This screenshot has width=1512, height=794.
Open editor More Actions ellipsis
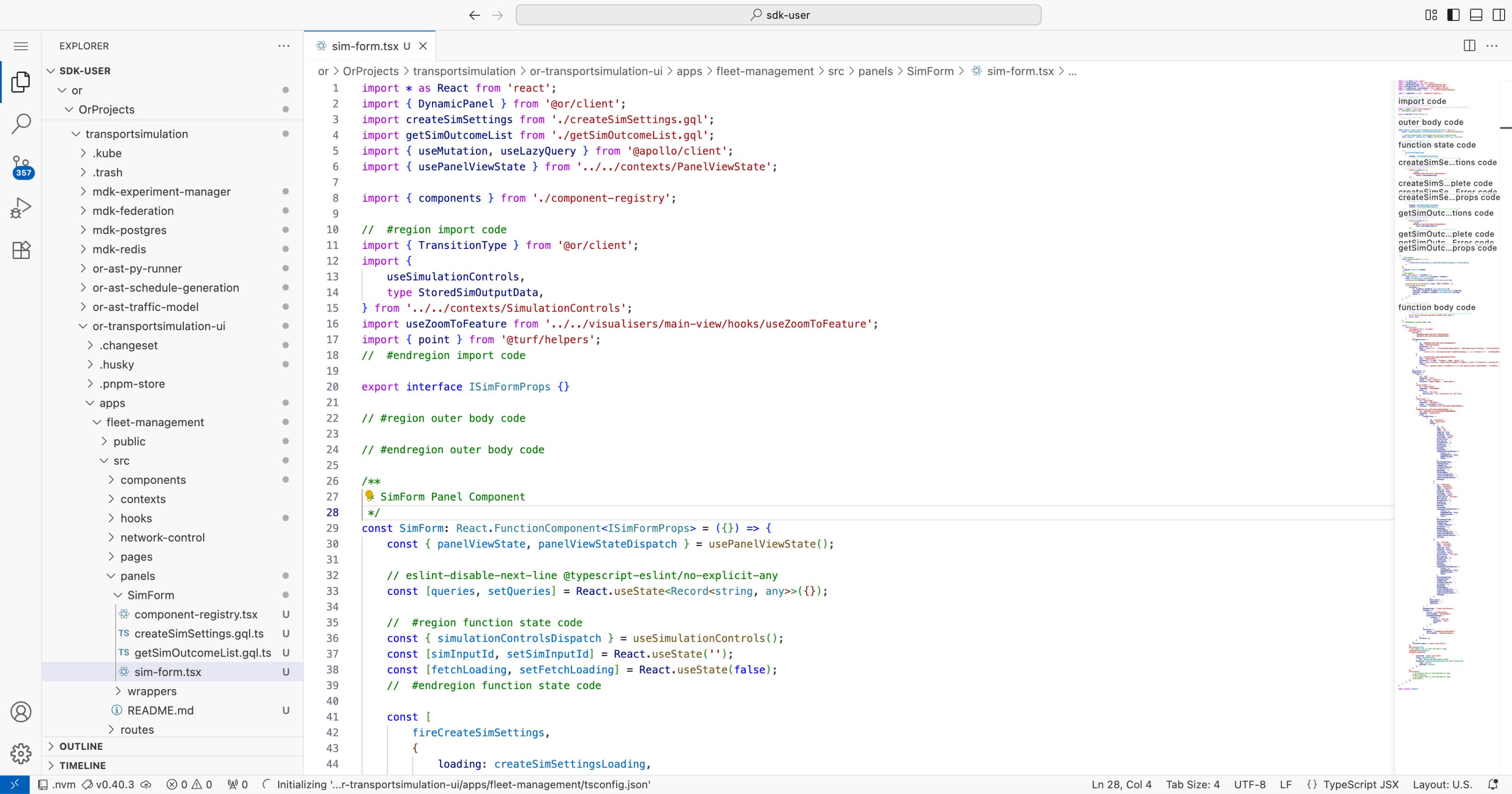(x=1492, y=46)
